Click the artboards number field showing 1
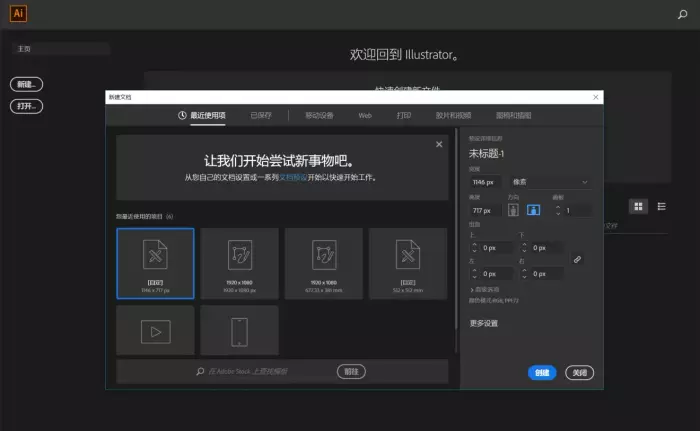Screen dimensions: 700x431 coord(577,210)
